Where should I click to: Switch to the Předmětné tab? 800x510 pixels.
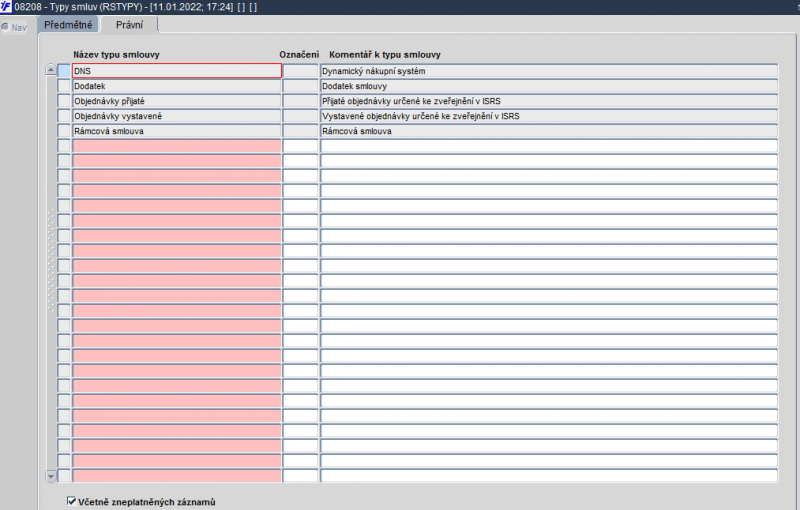68,25
